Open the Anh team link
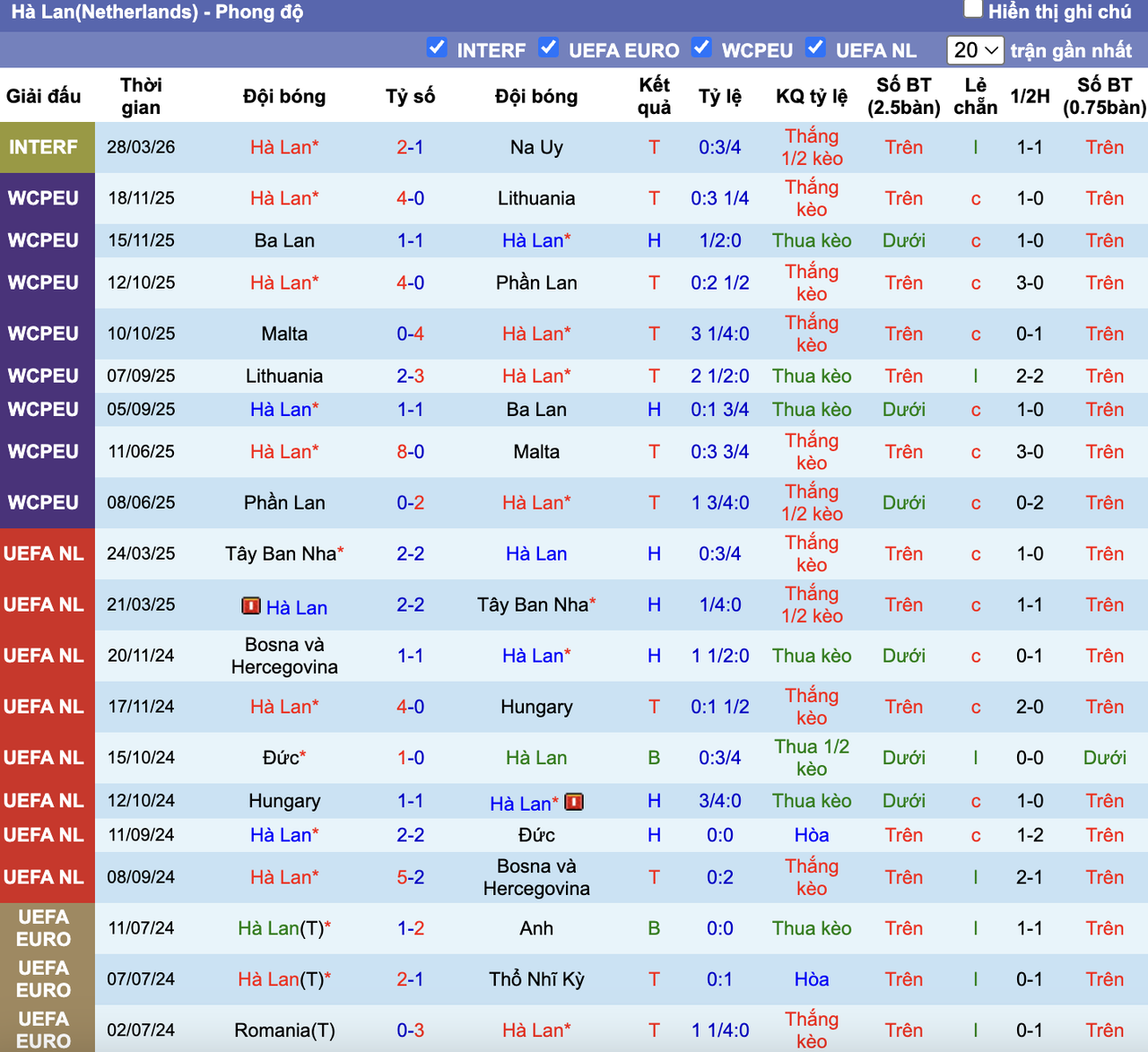The width and height of the screenshot is (1148, 1052). tap(536, 928)
